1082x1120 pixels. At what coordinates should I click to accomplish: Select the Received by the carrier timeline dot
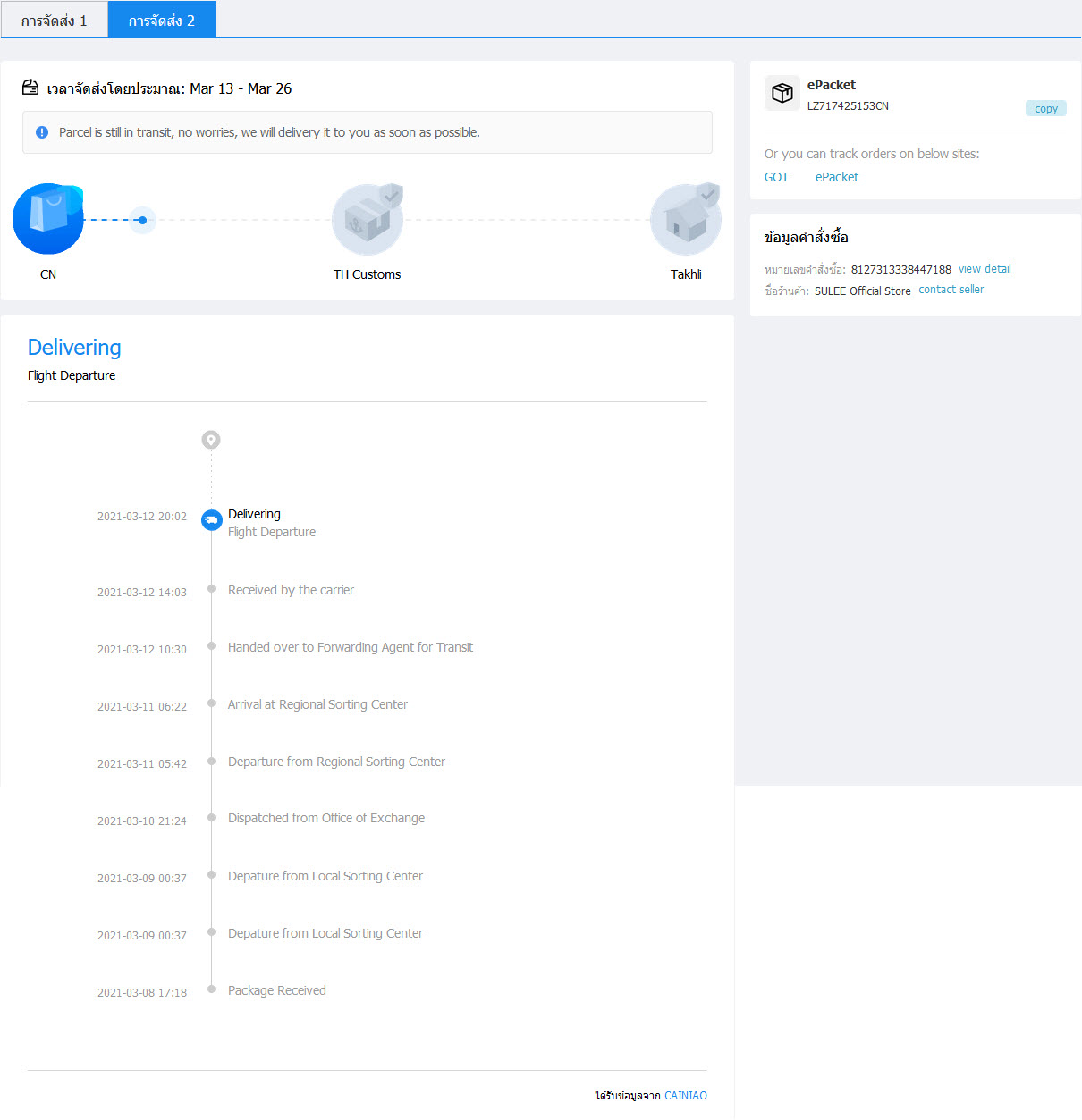[212, 589]
